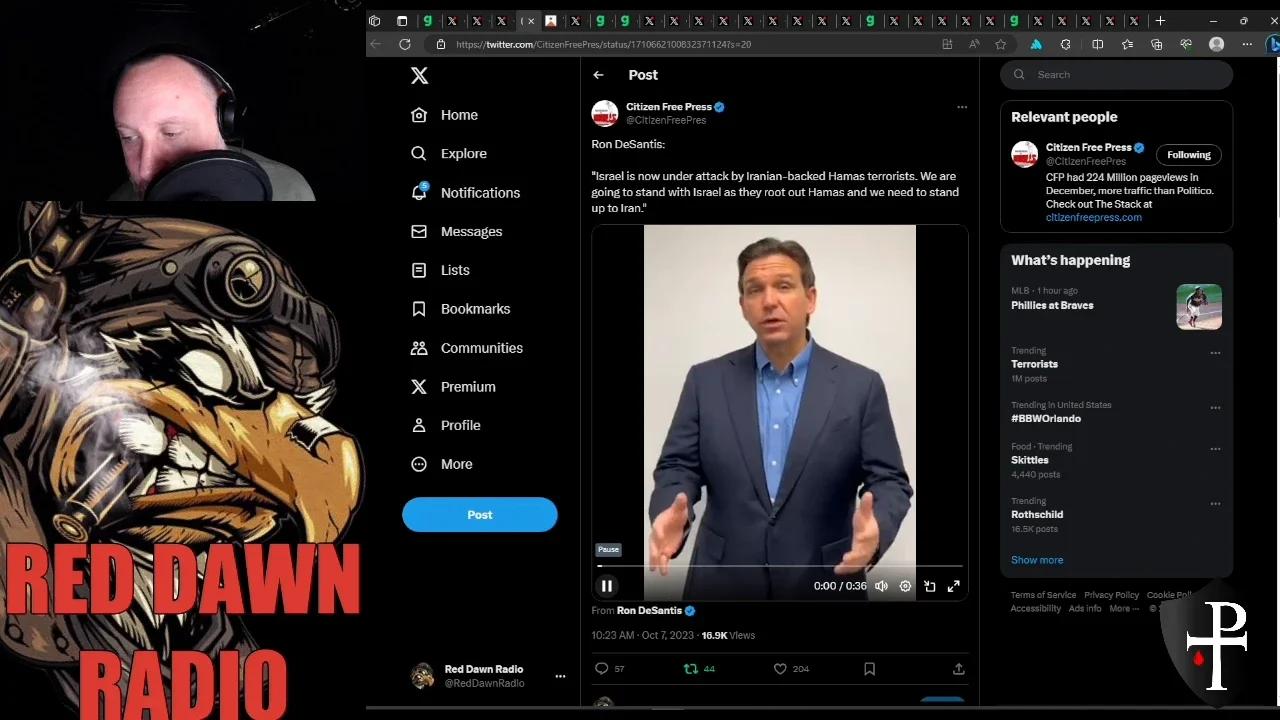Click the X logo icon
The height and width of the screenshot is (720, 1280).
click(420, 75)
